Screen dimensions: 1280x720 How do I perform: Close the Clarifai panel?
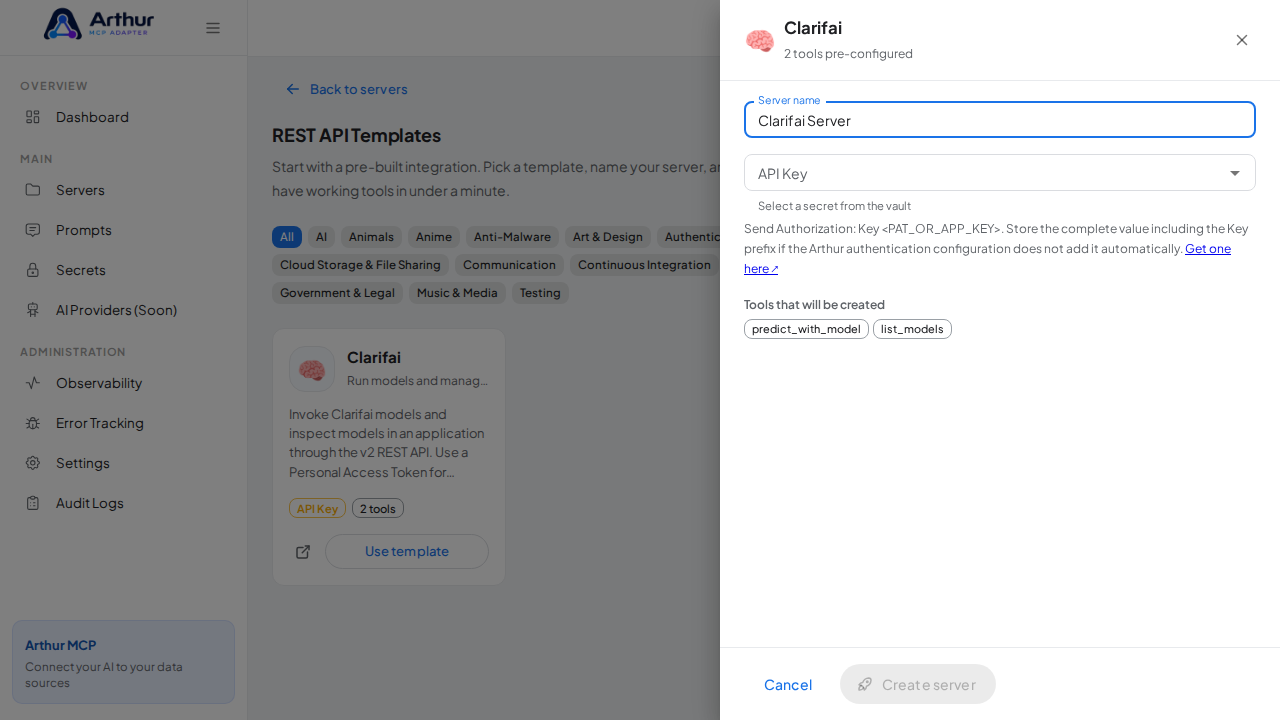tap(1242, 40)
